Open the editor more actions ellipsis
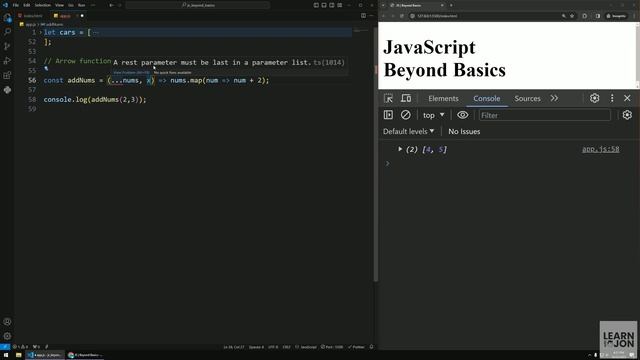 [371, 16]
